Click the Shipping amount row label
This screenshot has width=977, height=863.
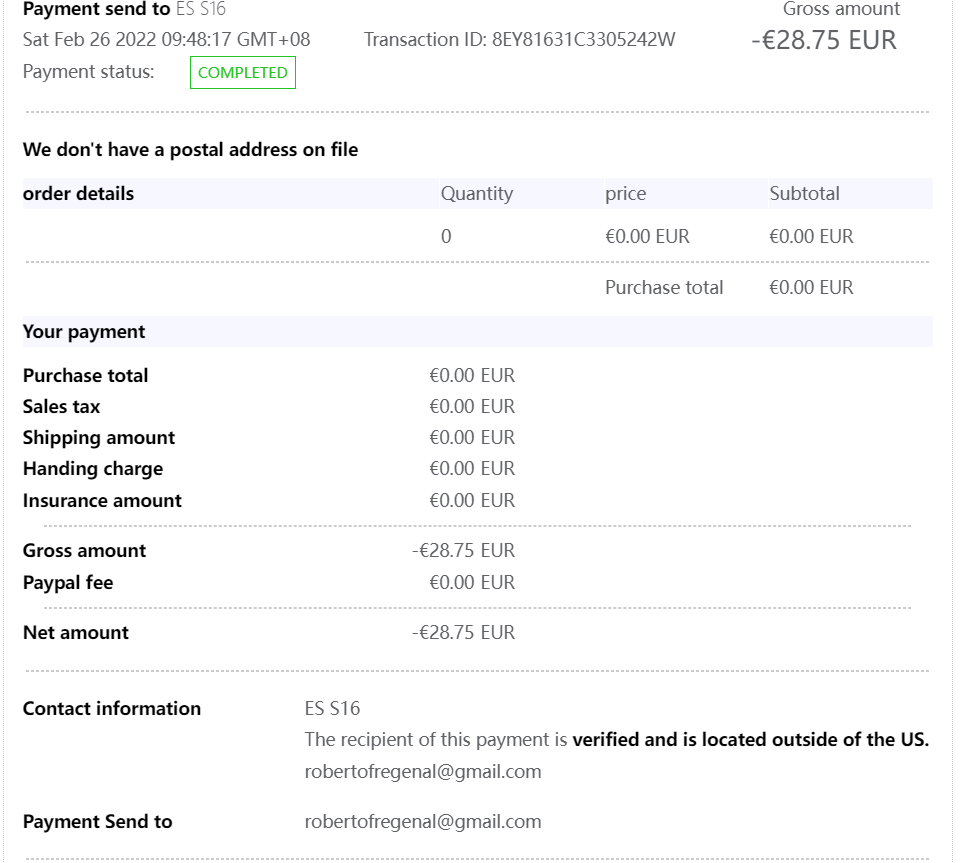tap(98, 437)
